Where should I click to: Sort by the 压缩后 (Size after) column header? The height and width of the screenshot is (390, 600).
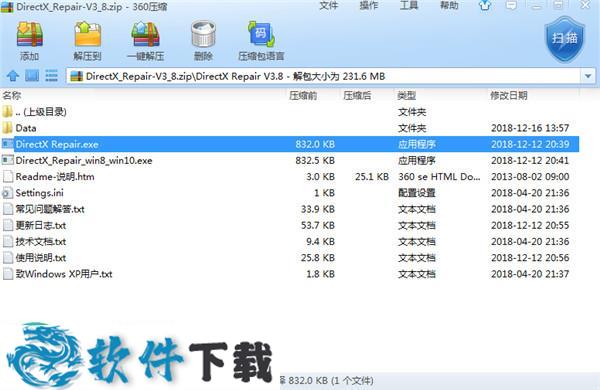click(x=357, y=95)
